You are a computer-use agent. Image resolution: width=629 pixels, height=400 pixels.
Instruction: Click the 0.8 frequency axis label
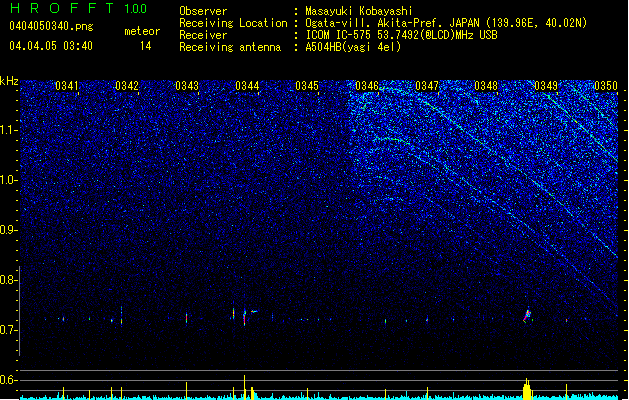(x=8, y=280)
